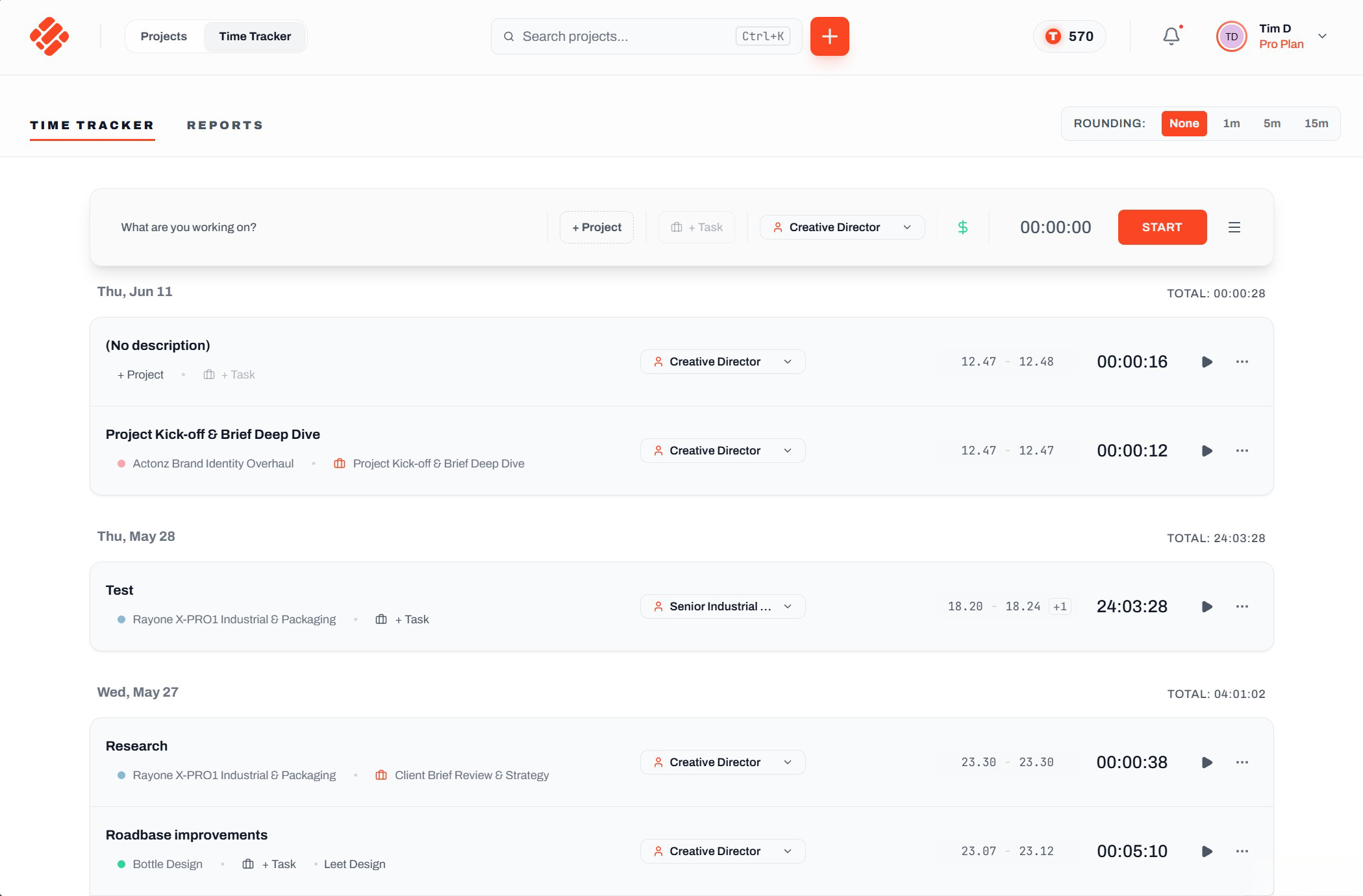1363x896 pixels.
Task: Open role dropdown for No description entry
Action: [723, 362]
